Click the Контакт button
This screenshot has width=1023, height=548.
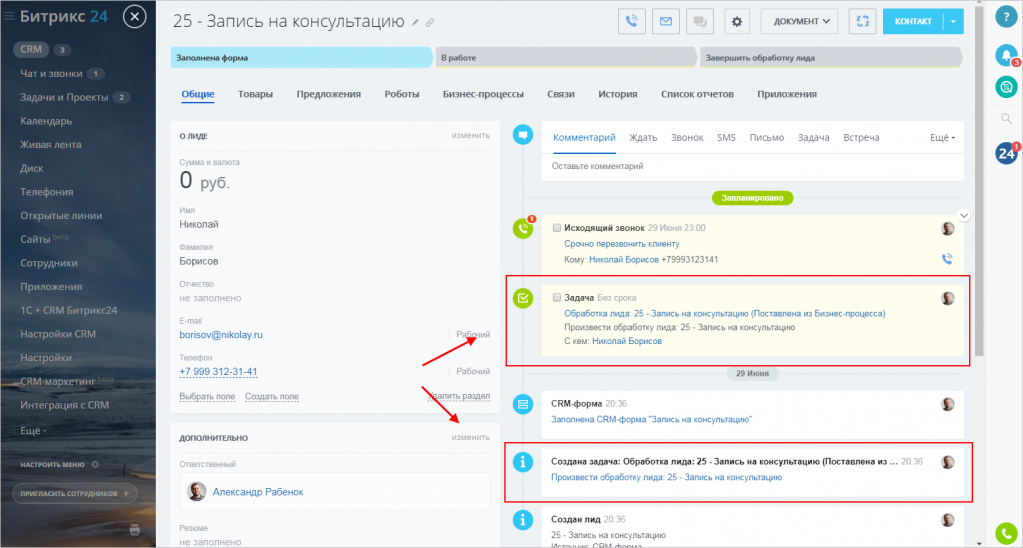(x=912, y=21)
